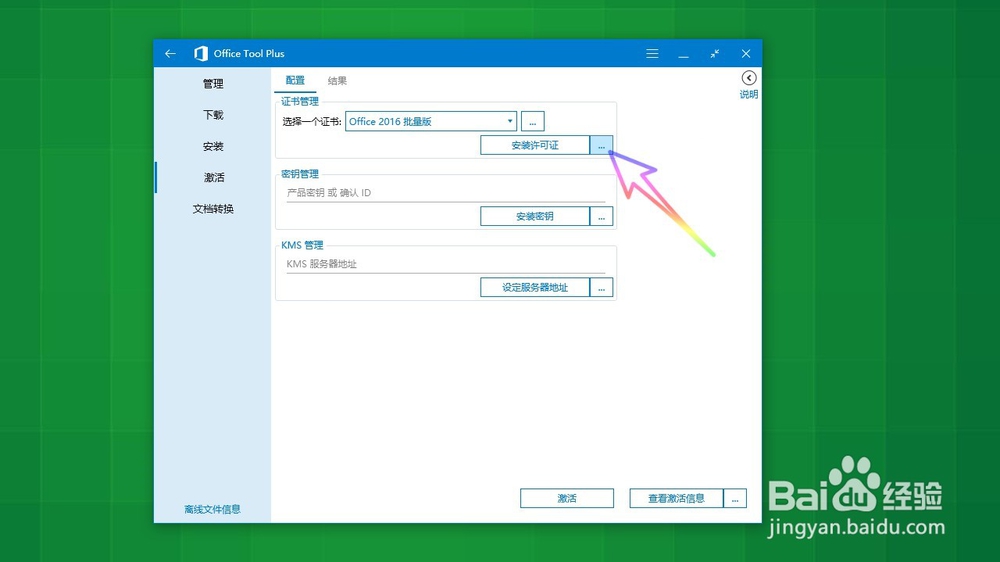Open the hamburger menu in title bar
This screenshot has width=1000, height=562.
click(652, 54)
